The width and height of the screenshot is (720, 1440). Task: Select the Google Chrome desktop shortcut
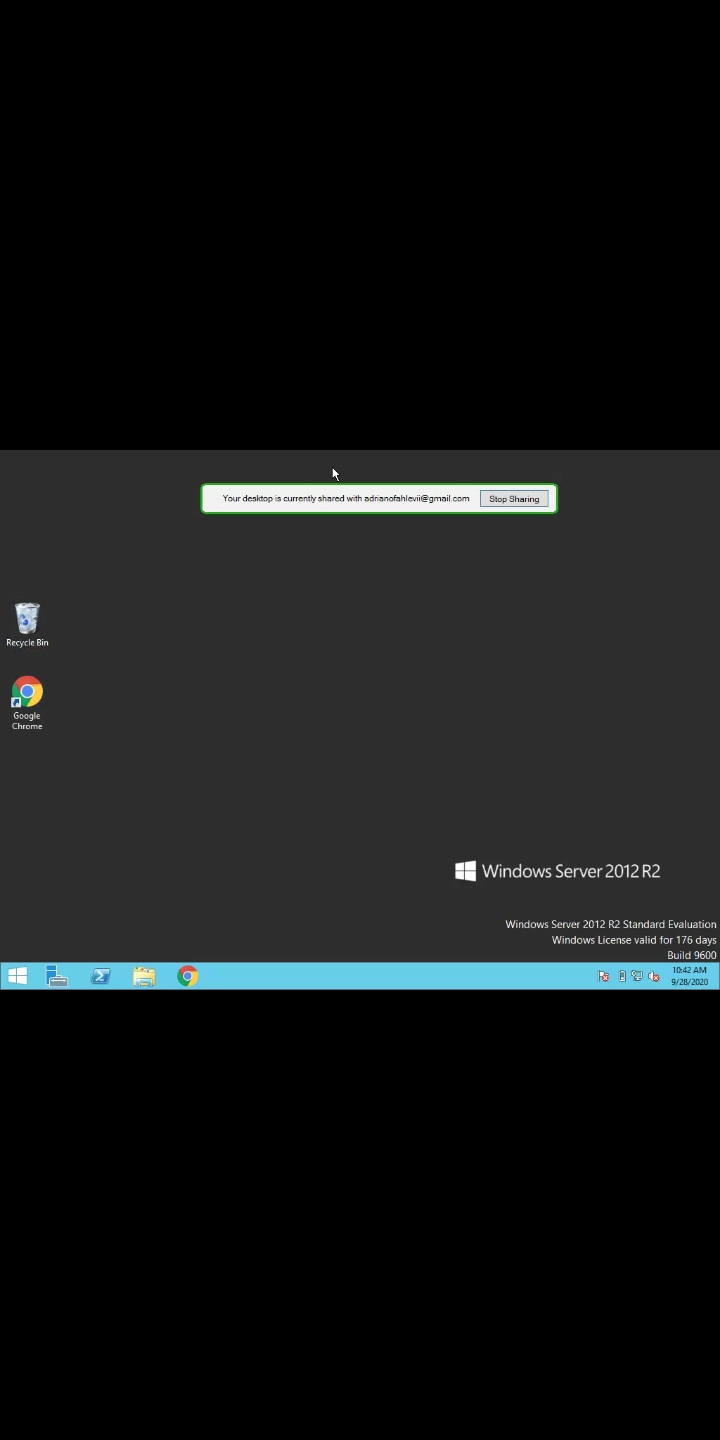(27, 704)
